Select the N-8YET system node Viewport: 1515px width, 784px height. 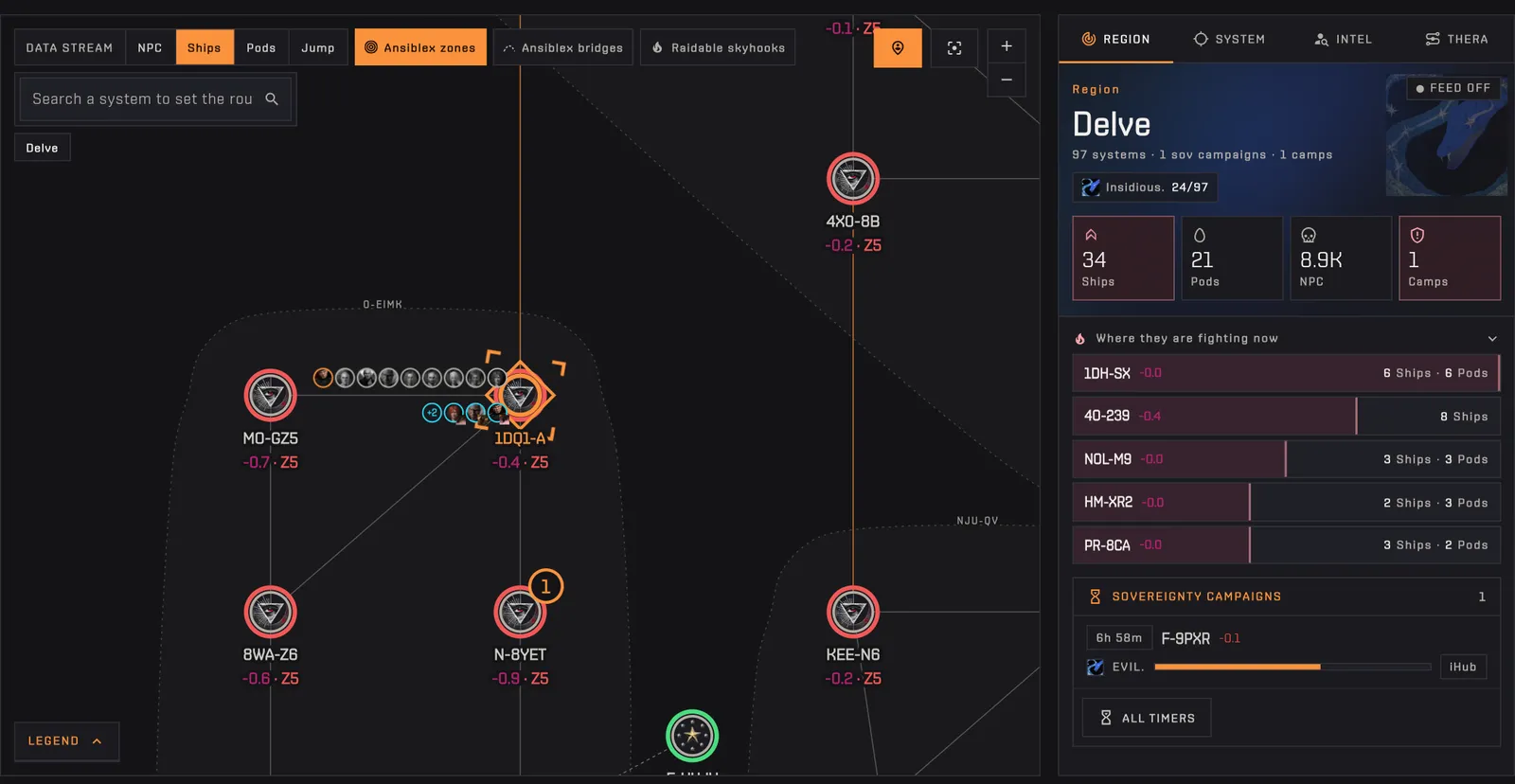520,612
